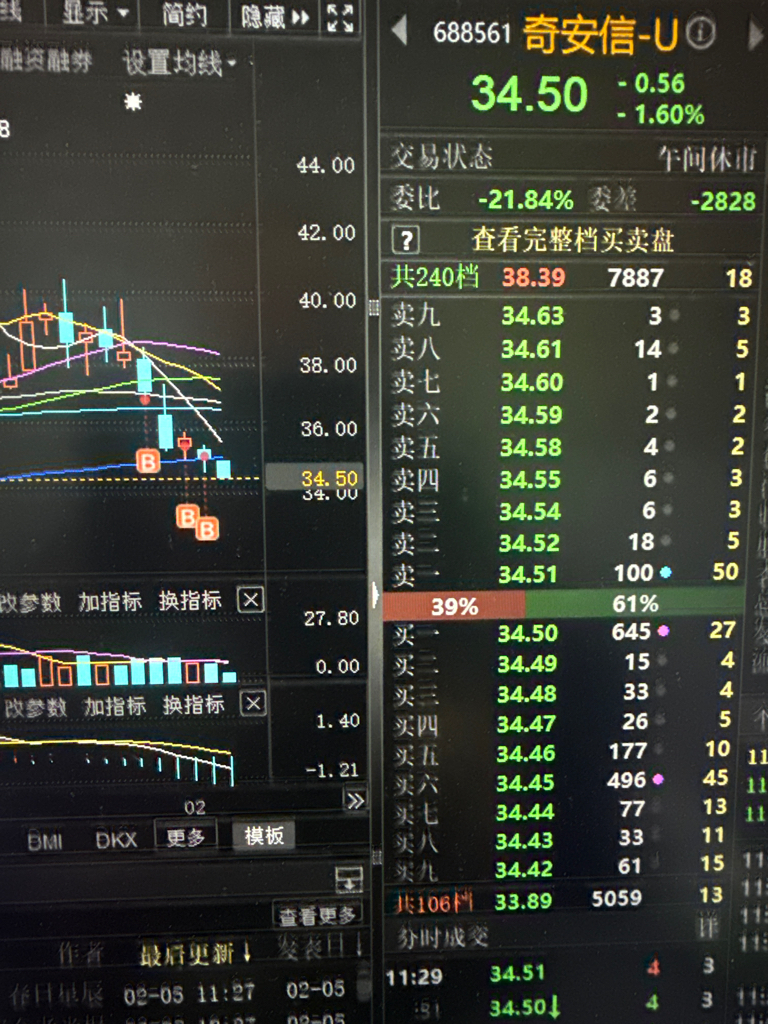This screenshot has width=768, height=1024.
Task: Select 买六 price 34.45
Action: point(525,782)
